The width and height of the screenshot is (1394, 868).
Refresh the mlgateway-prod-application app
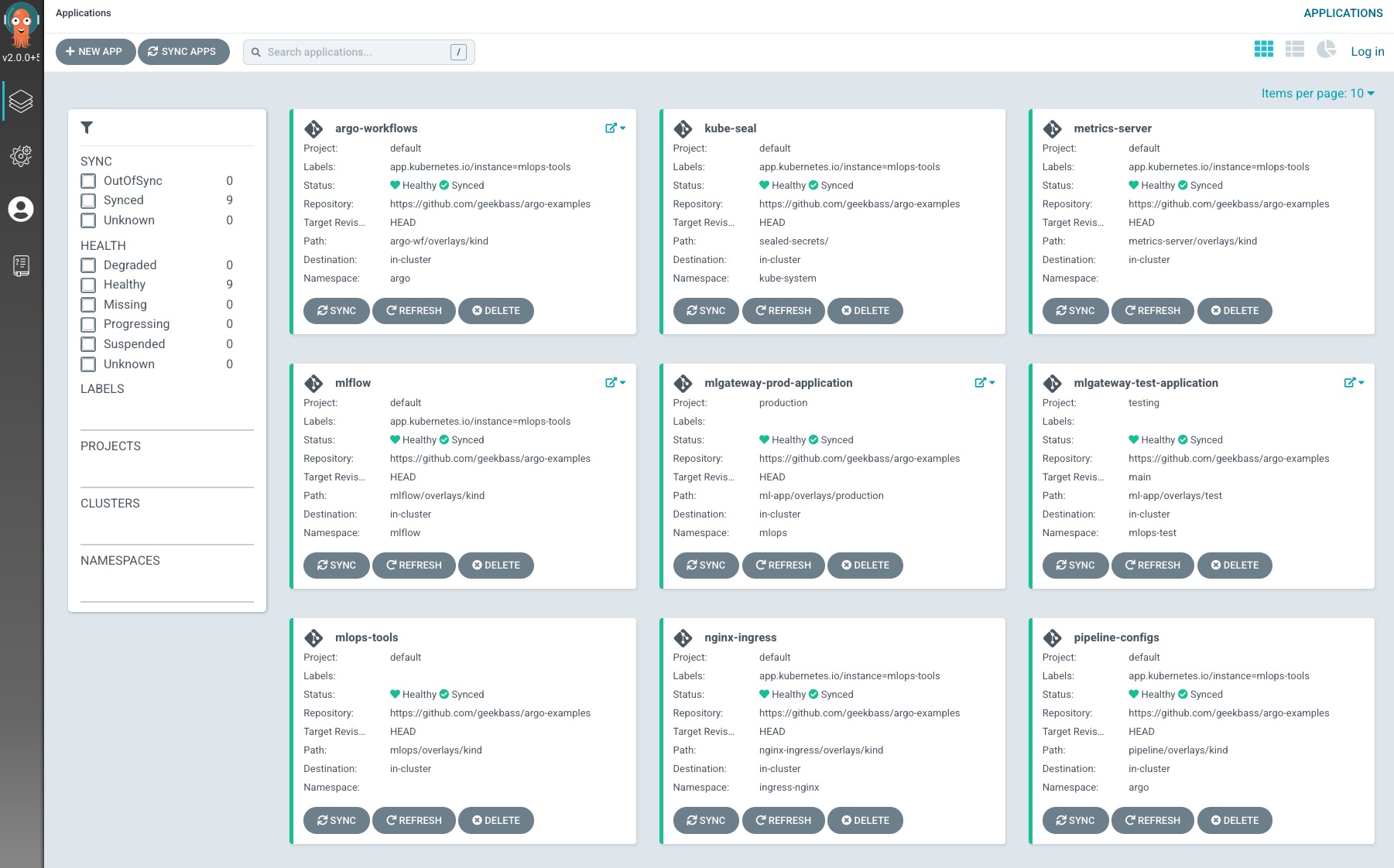tap(783, 566)
